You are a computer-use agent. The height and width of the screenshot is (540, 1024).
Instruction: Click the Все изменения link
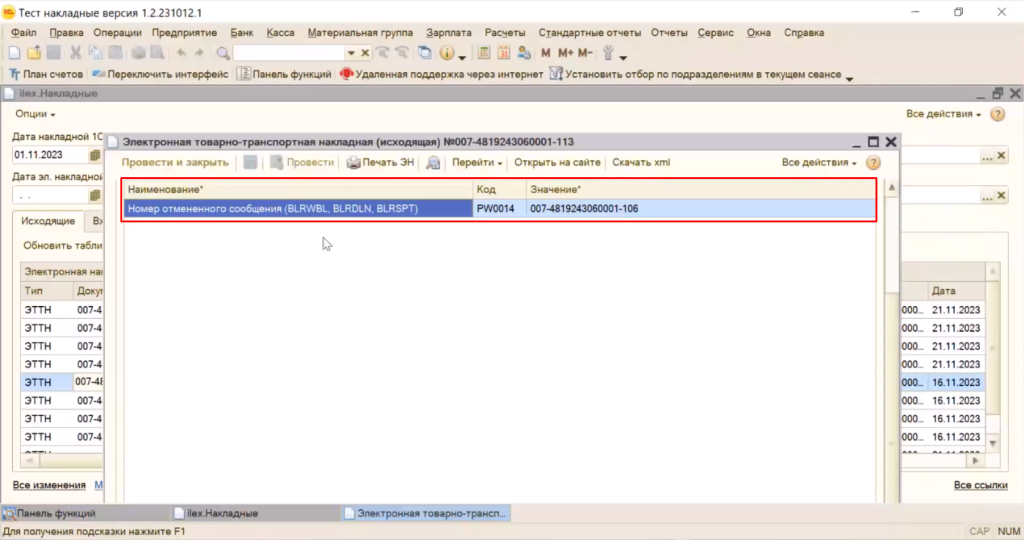click(49, 485)
